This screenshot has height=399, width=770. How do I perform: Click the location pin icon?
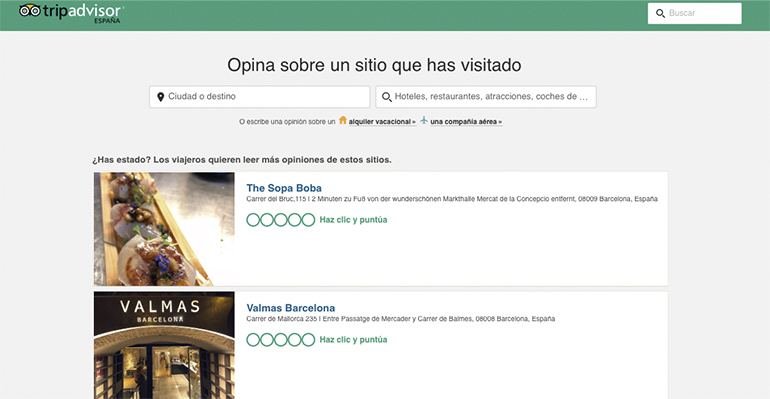point(160,97)
